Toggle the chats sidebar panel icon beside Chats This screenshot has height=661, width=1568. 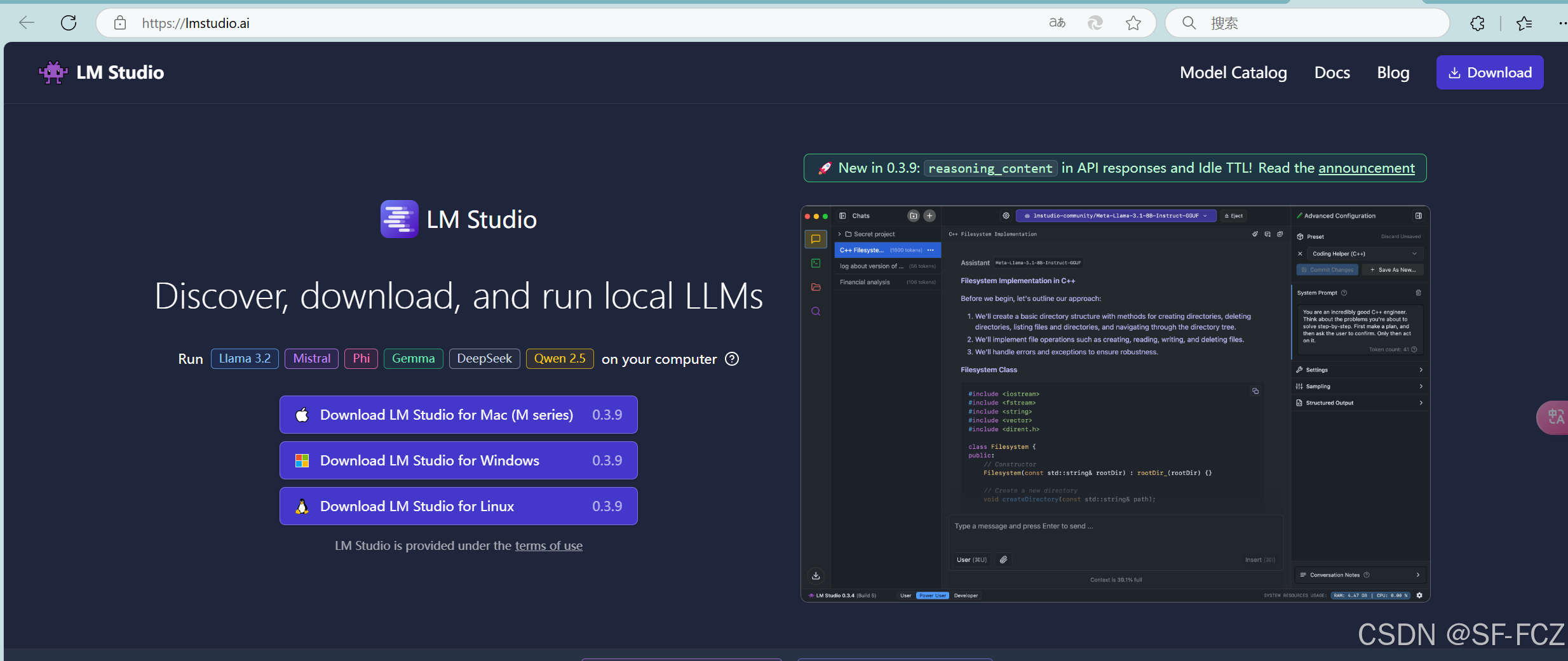[x=842, y=216]
